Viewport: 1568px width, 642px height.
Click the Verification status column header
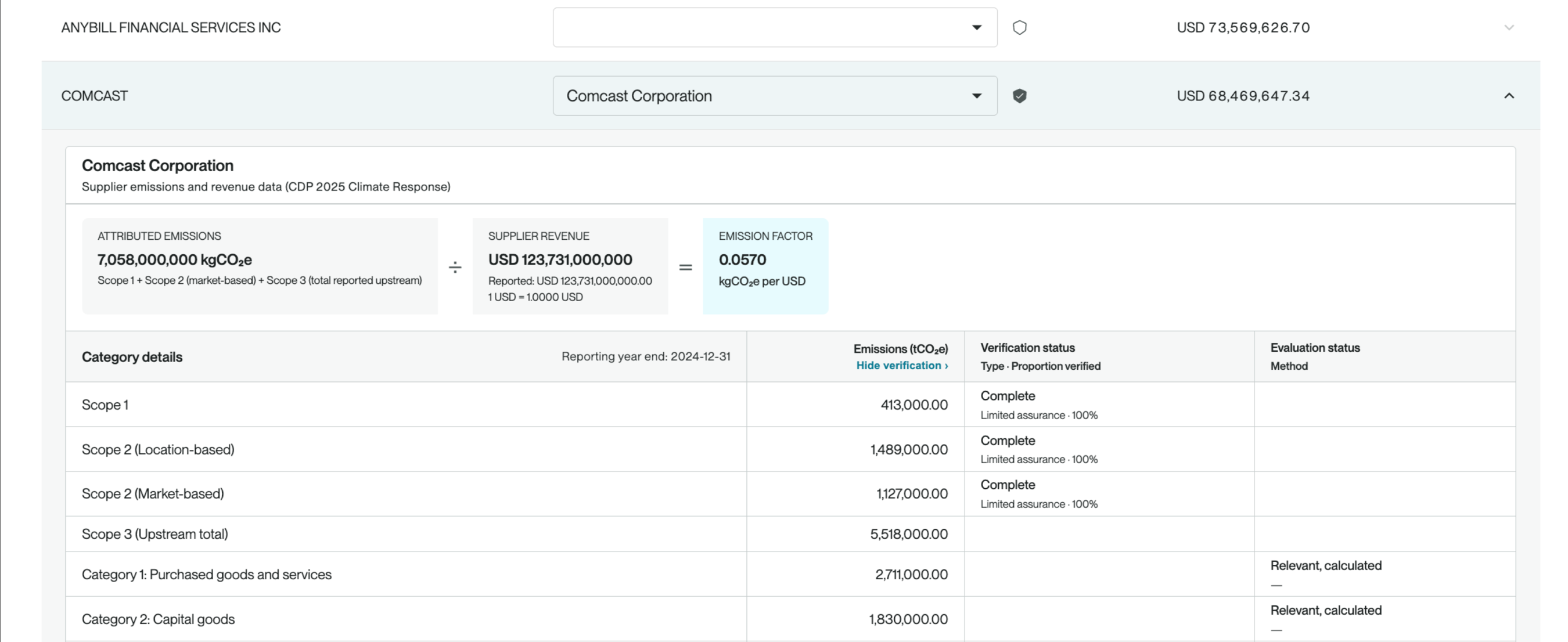click(1027, 348)
